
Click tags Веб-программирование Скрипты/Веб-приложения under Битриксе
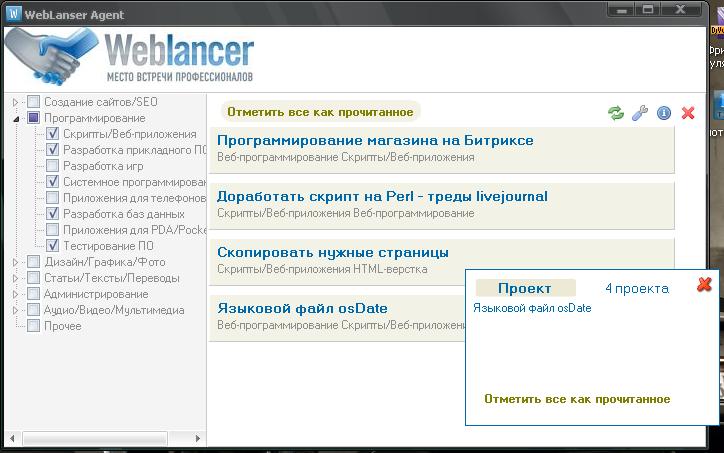(x=345, y=157)
